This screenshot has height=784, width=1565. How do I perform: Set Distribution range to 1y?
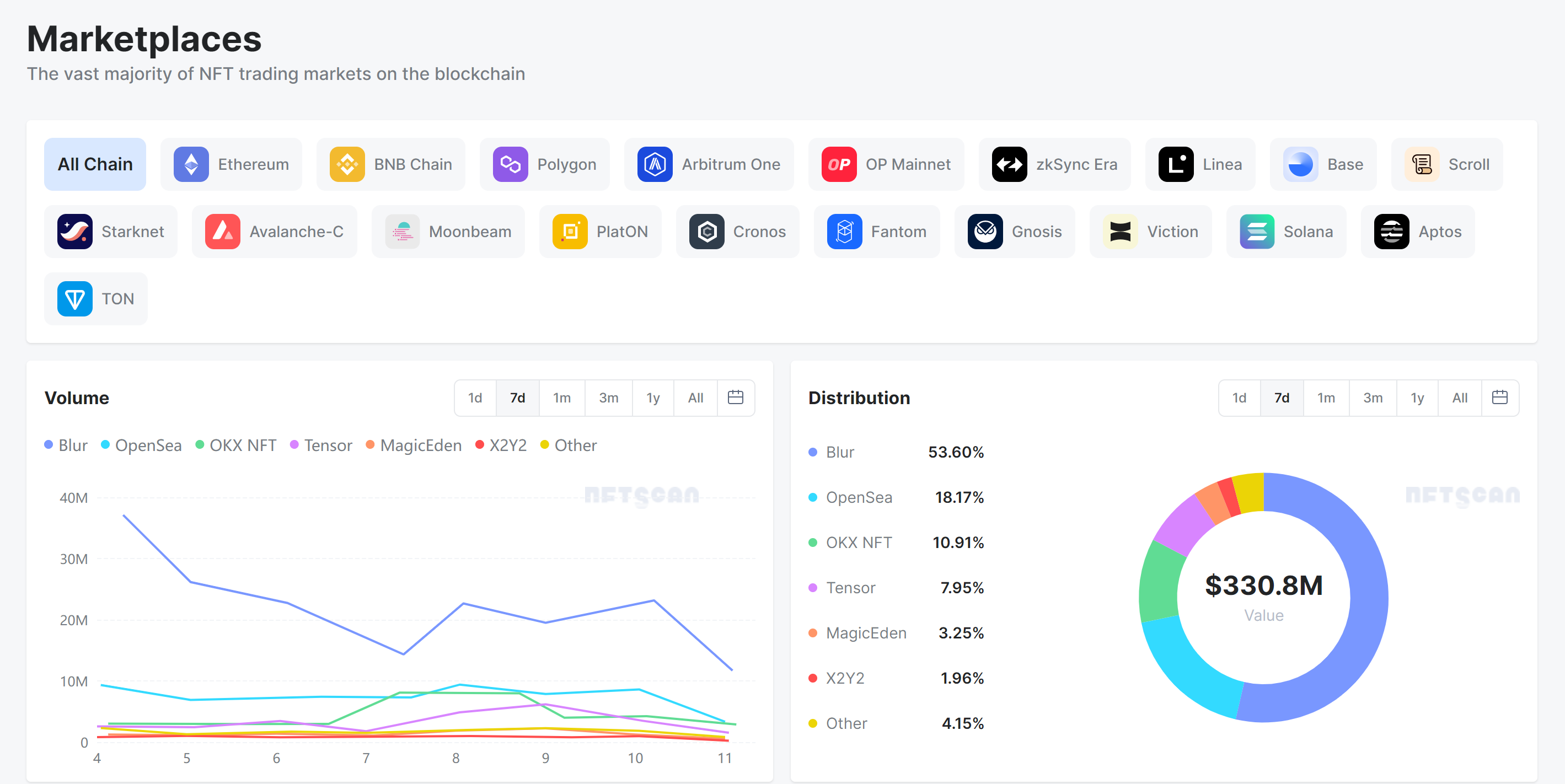pyautogui.click(x=1417, y=398)
